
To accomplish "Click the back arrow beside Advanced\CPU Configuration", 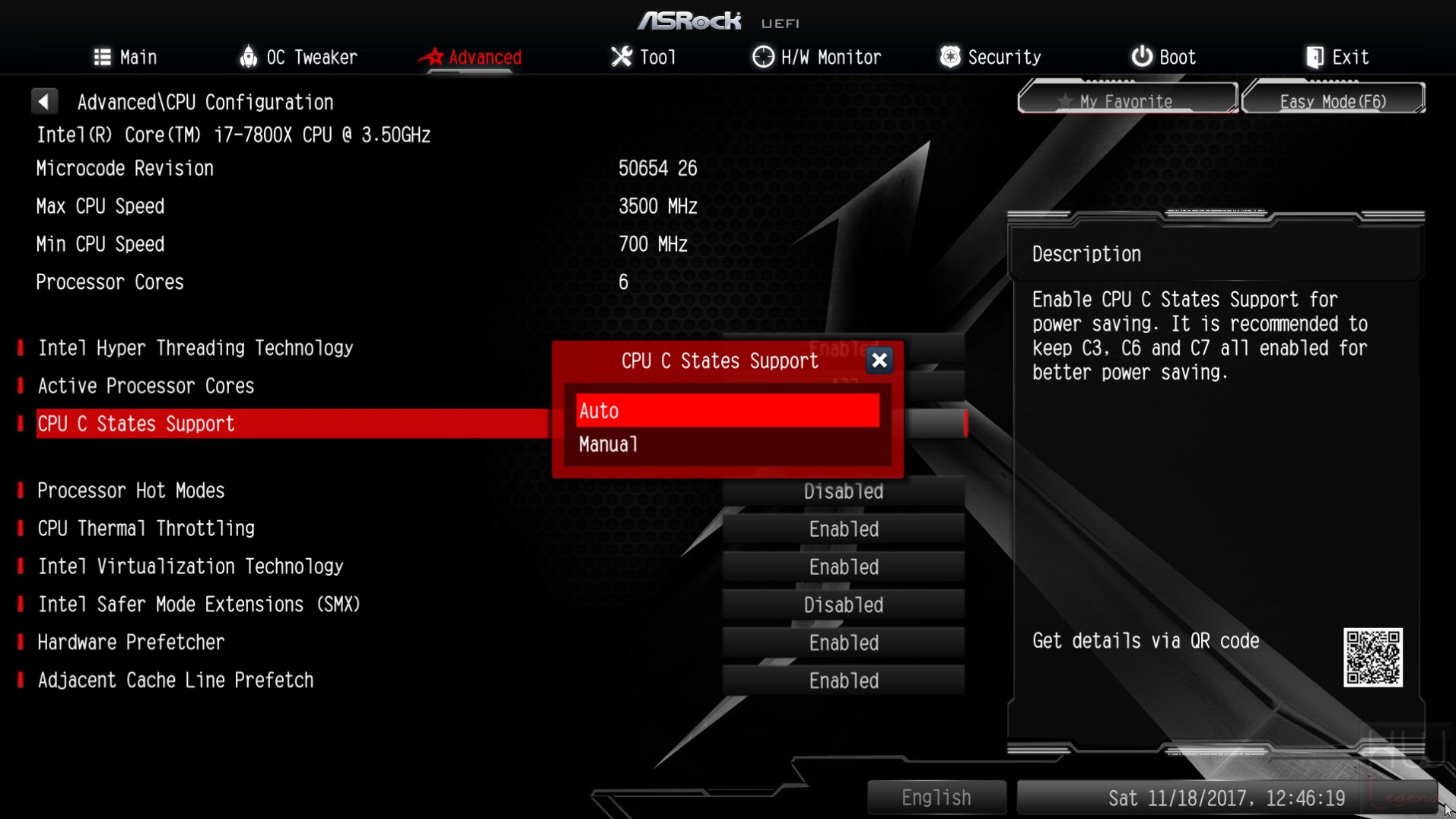I will pos(44,101).
